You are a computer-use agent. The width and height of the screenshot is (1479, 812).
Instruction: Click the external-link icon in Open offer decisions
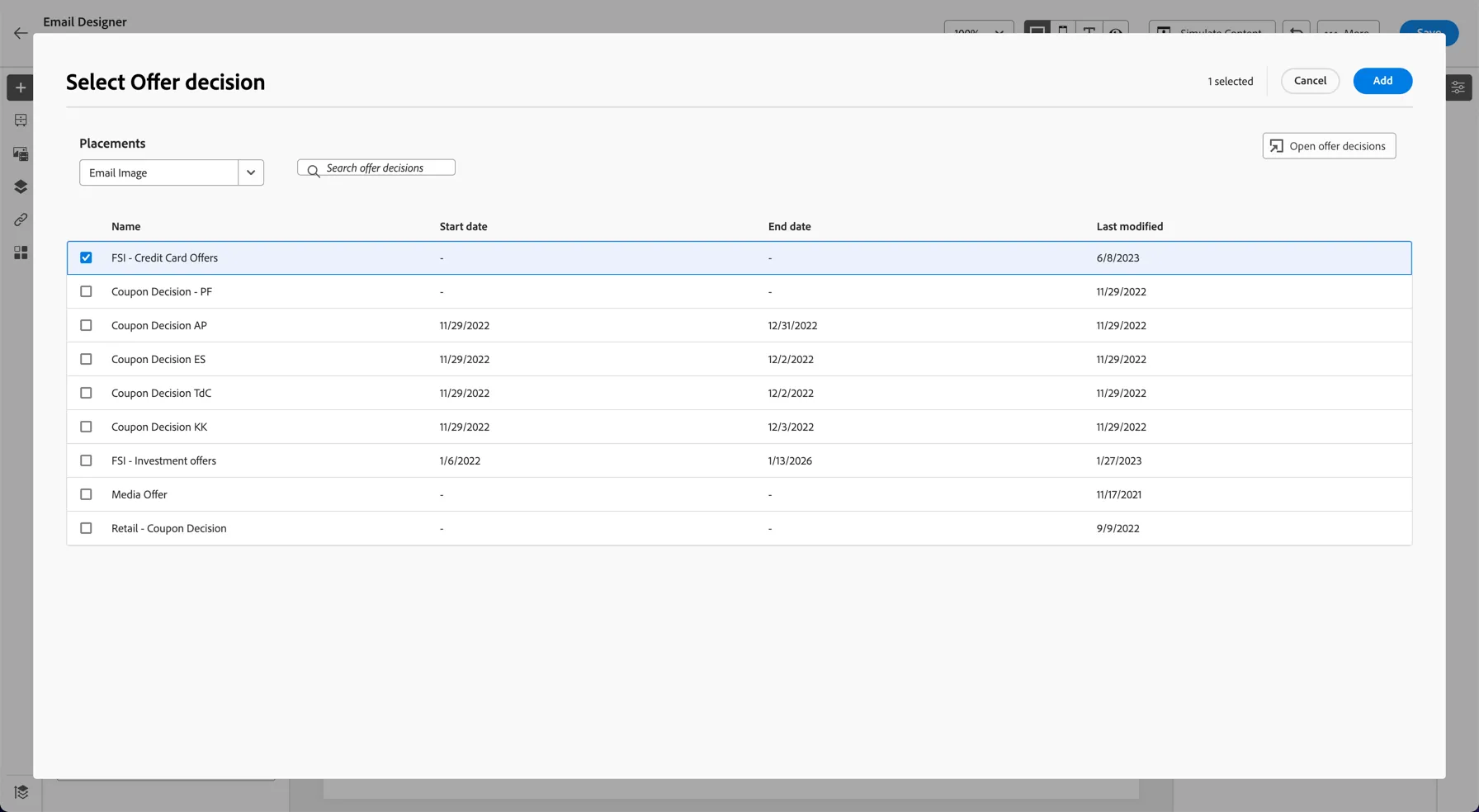[x=1276, y=146]
